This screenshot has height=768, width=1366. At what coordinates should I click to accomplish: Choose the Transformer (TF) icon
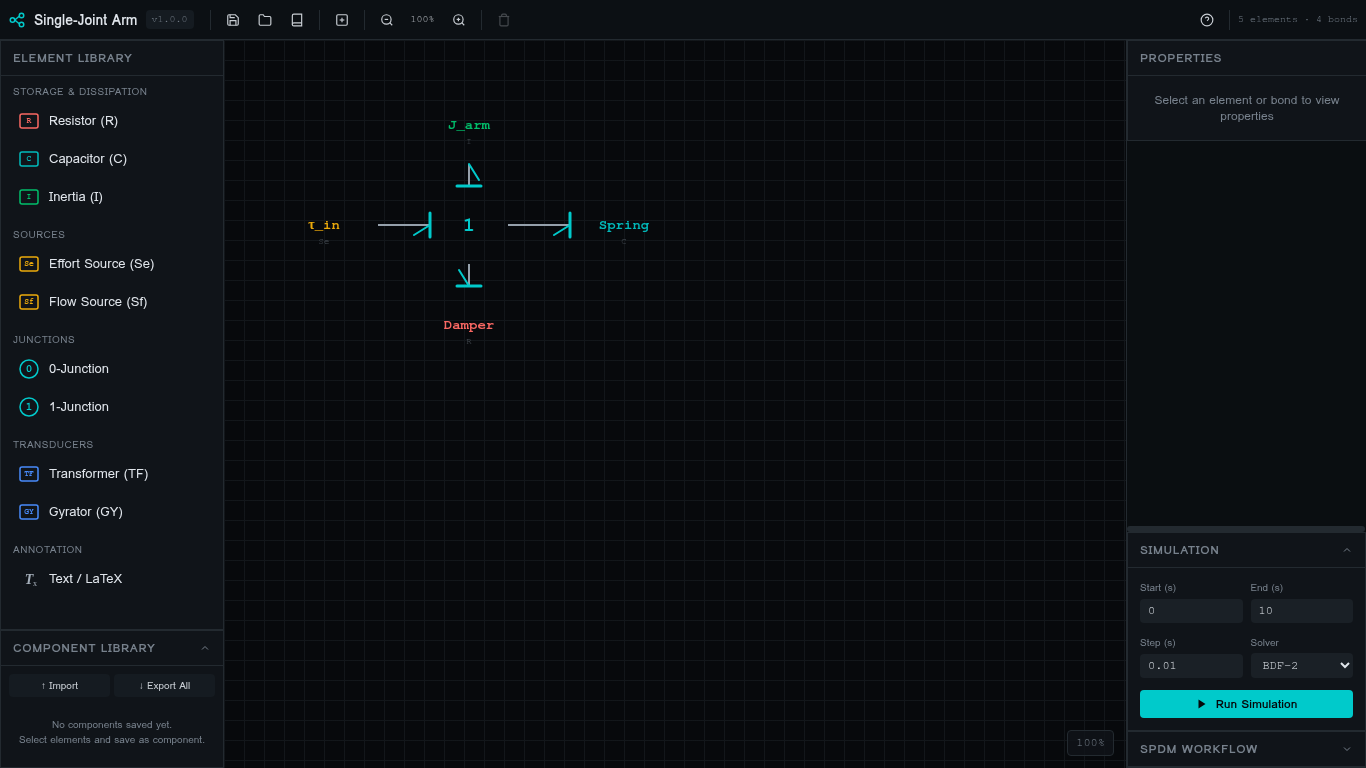(29, 474)
